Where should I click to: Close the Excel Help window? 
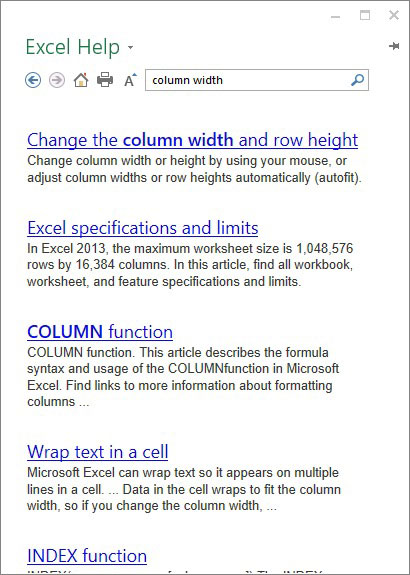[x=394, y=15]
